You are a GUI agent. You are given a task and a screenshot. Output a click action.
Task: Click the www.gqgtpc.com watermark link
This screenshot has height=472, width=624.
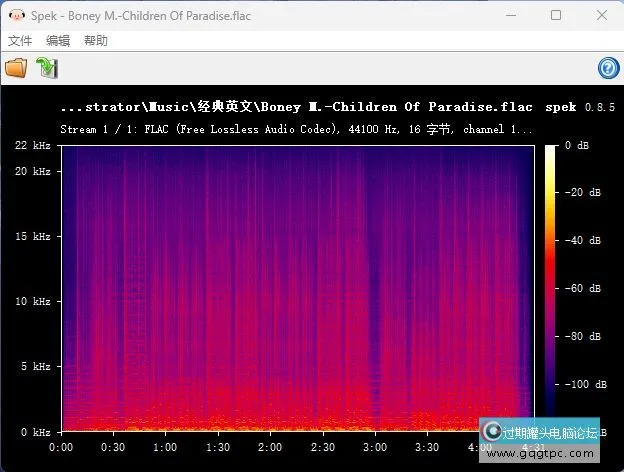[x=540, y=453]
